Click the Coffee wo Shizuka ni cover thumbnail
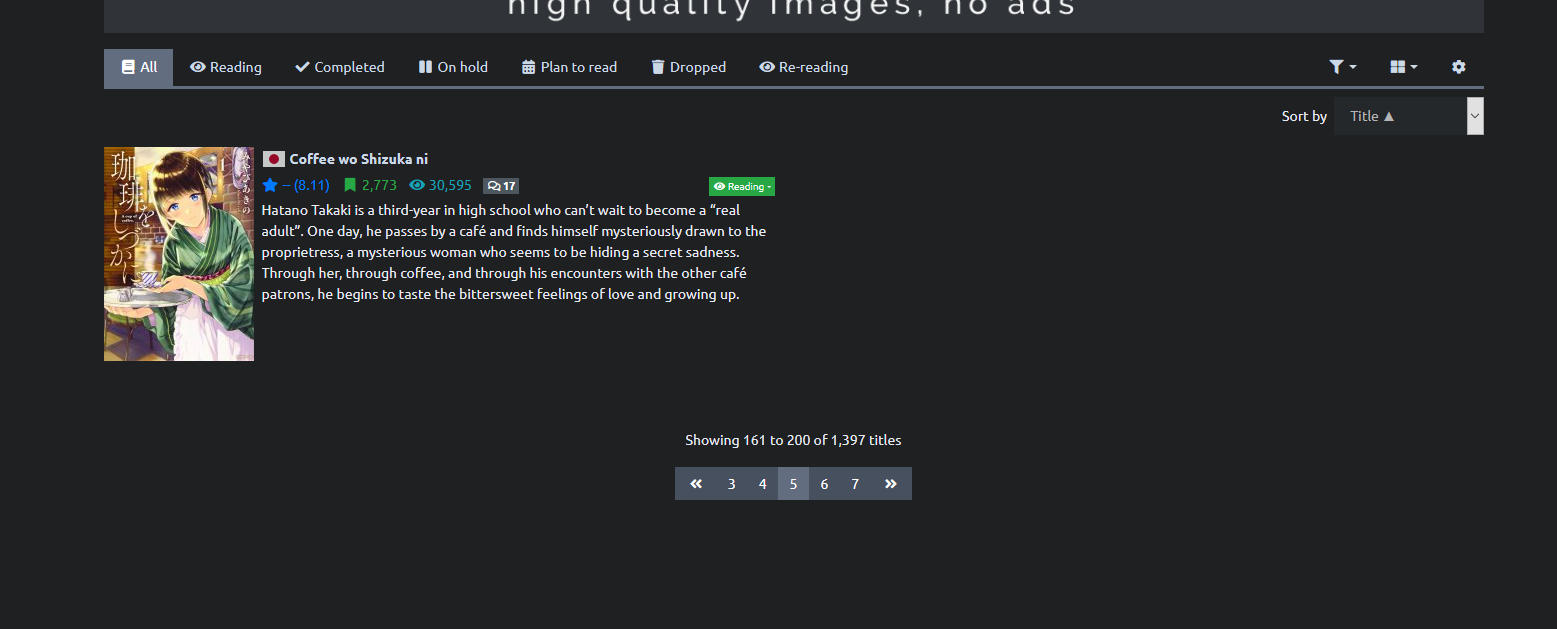This screenshot has height=629, width=1557. tap(179, 254)
